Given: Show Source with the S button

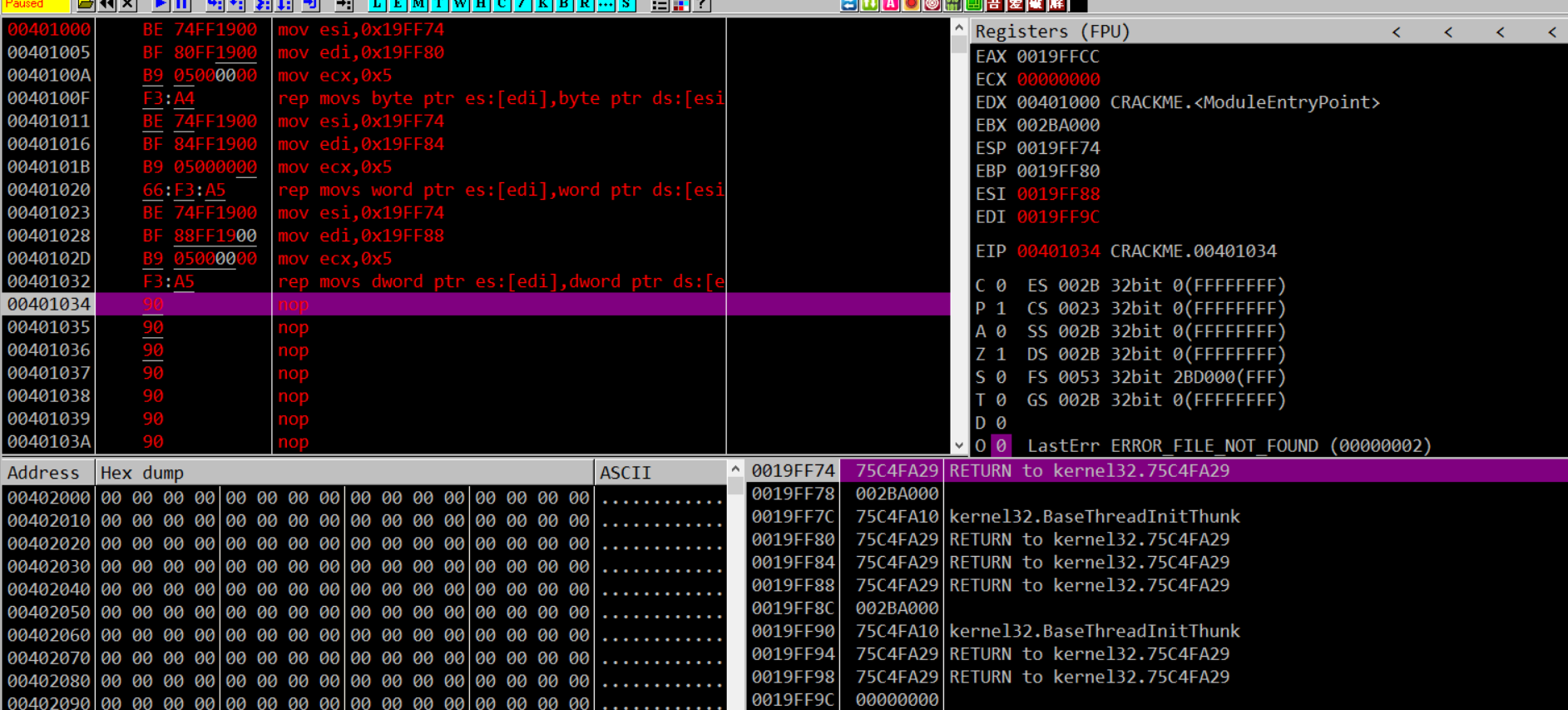Looking at the screenshot, I should pos(626,4).
